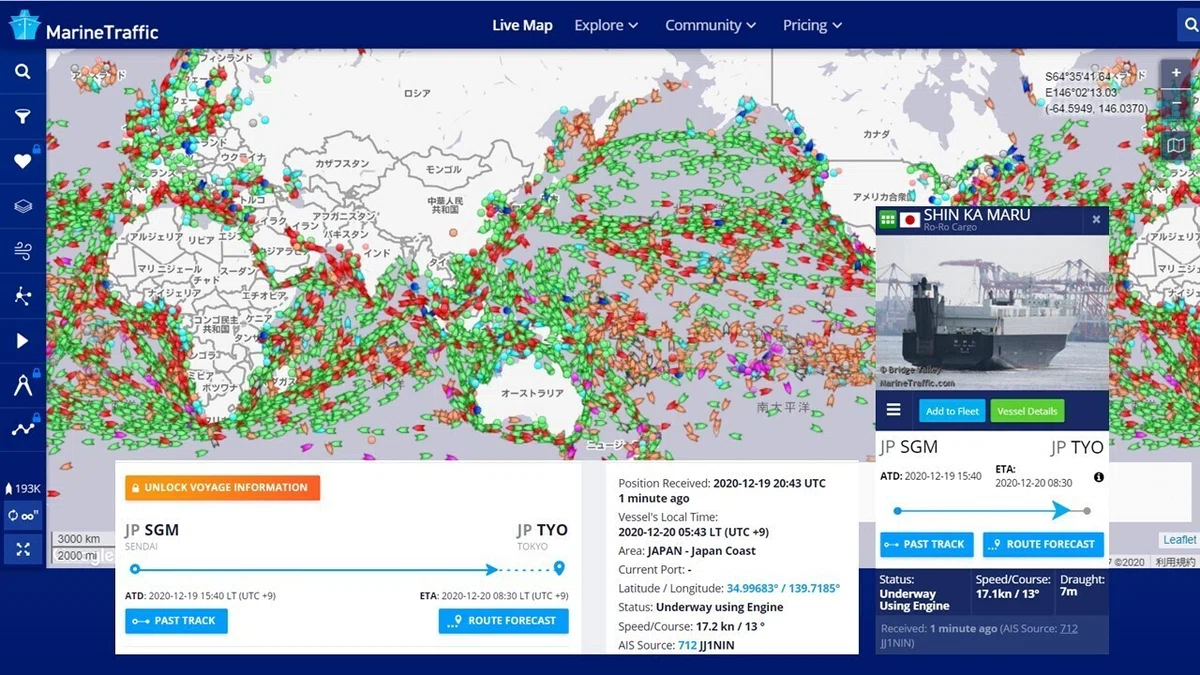Viewport: 1200px width, 675px height.
Task: Zoom out with the minus button
Action: pos(1176,105)
